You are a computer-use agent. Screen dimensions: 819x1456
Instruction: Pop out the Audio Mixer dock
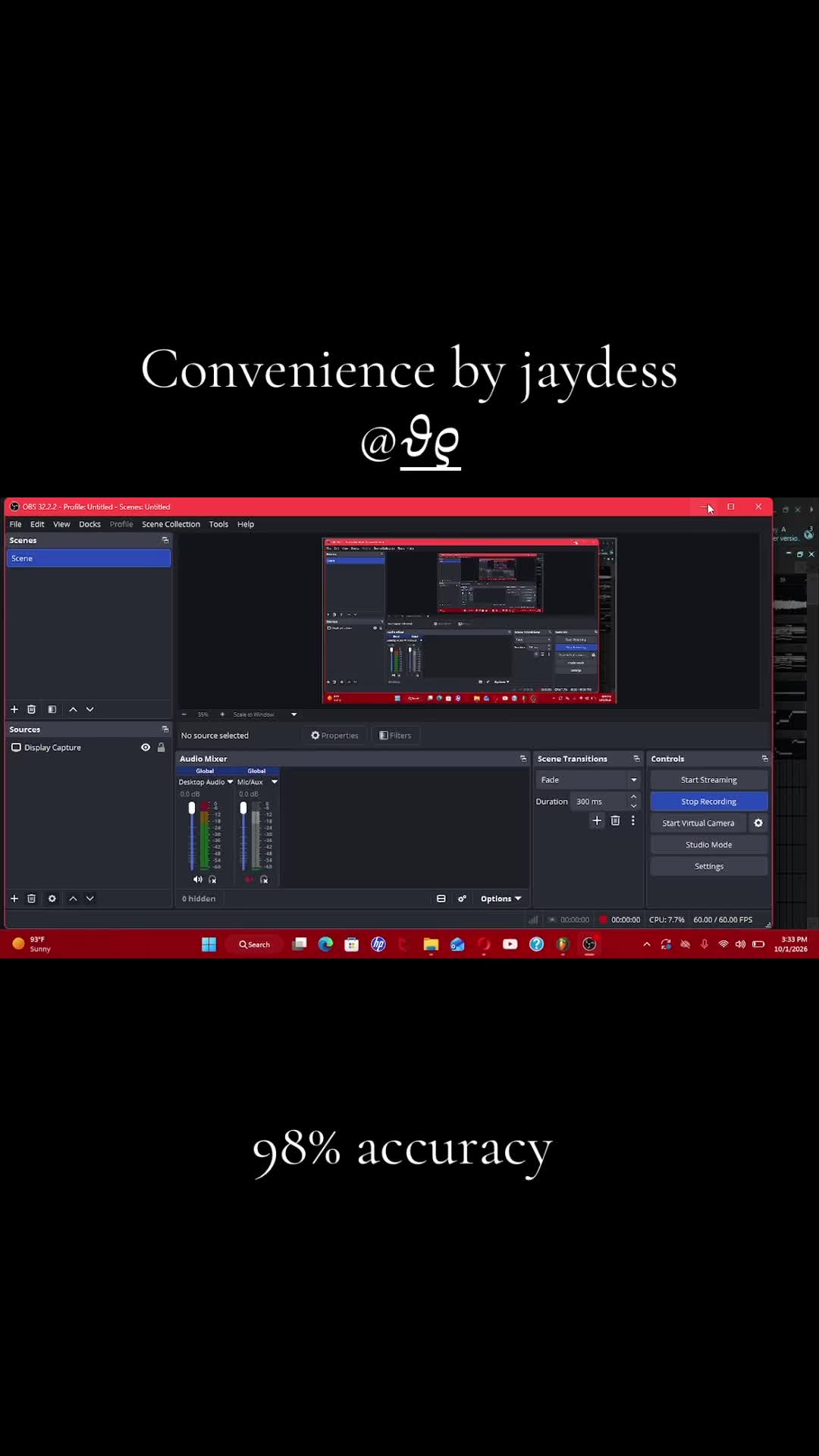pyautogui.click(x=522, y=758)
